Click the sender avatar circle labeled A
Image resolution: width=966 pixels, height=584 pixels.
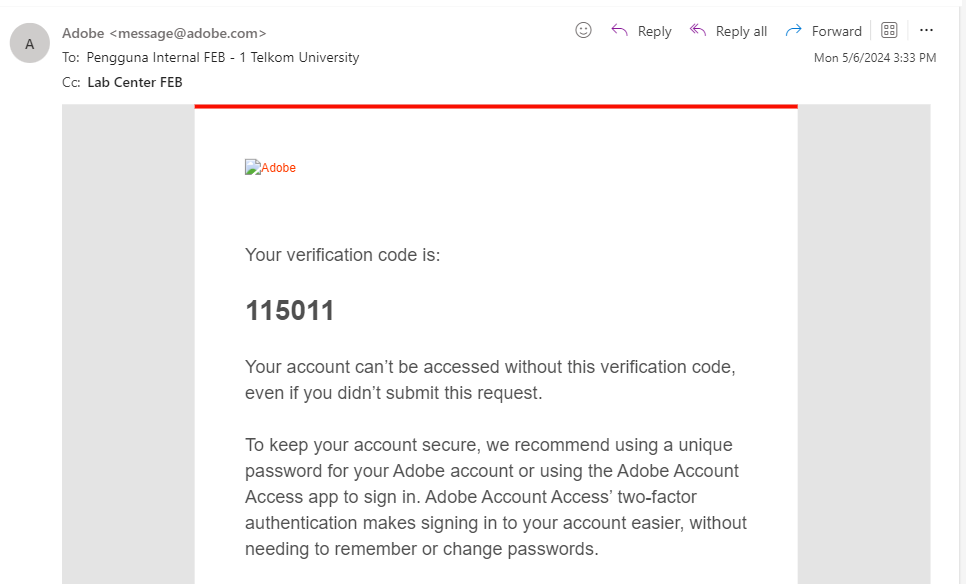coord(29,42)
